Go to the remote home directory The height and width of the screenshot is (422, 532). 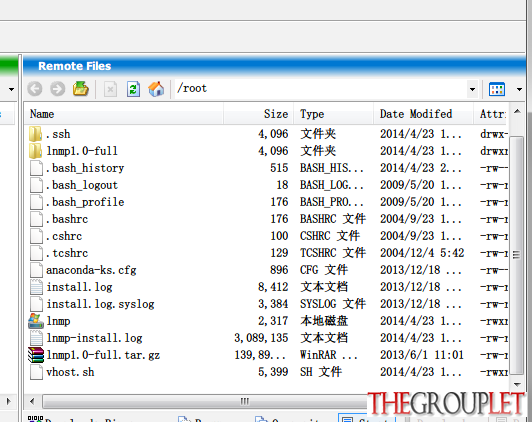click(156, 89)
